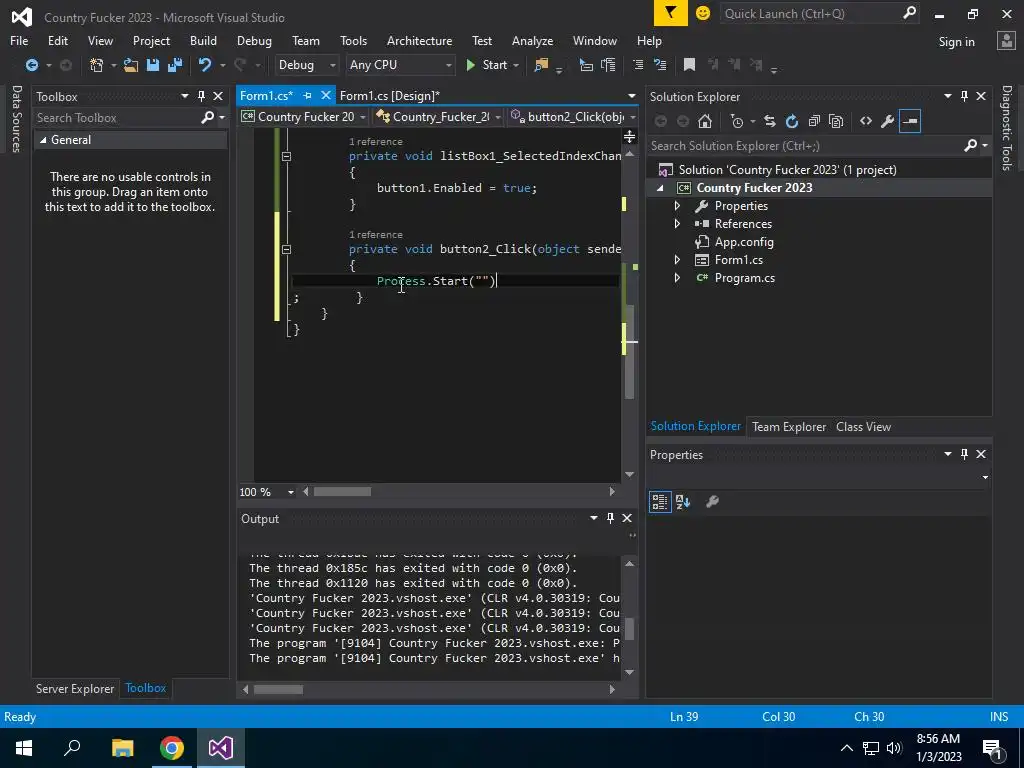The image size is (1024, 768).
Task: Open the Start button dropdown arrow
Action: (516, 65)
